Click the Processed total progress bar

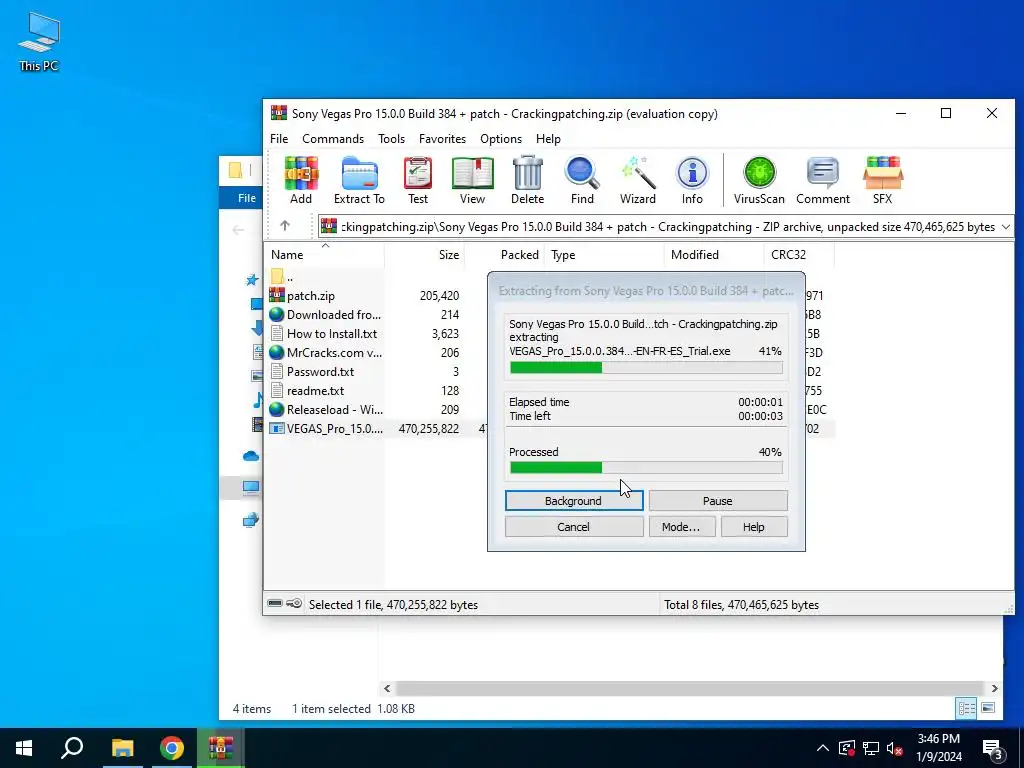click(x=646, y=468)
